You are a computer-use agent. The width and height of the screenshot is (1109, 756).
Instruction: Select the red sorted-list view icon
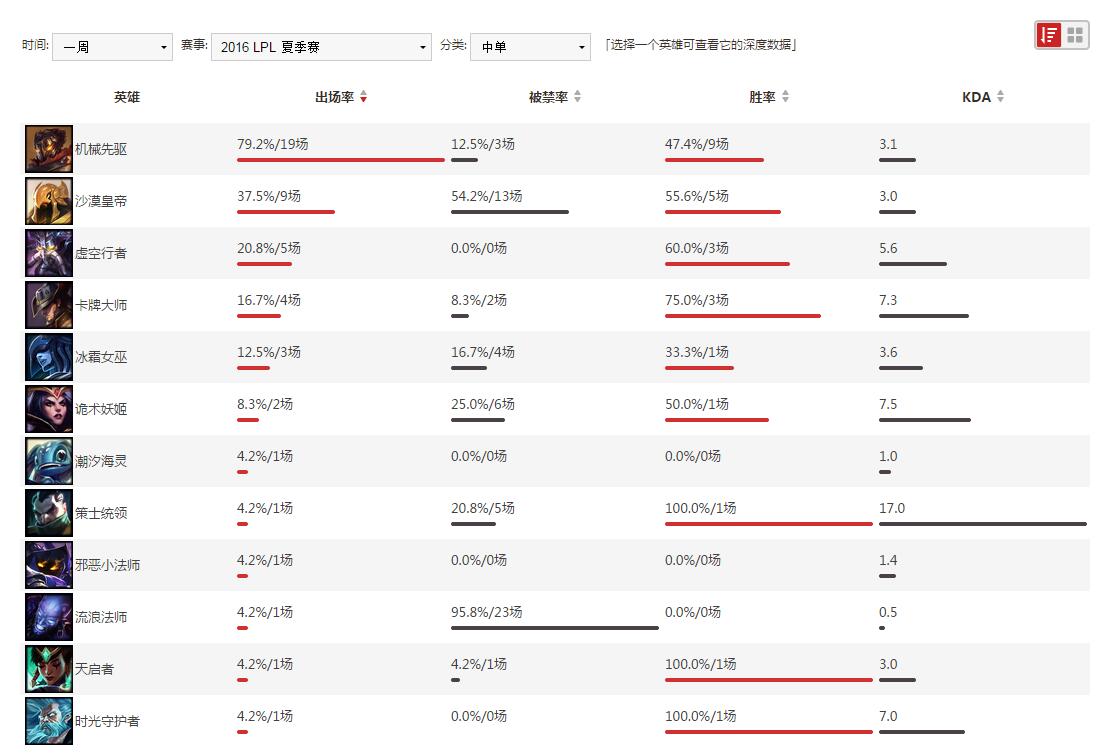1048,34
